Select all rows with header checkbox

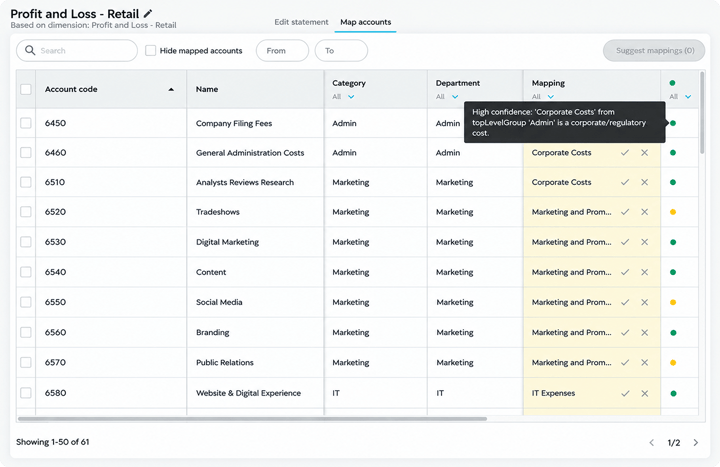[x=26, y=89]
